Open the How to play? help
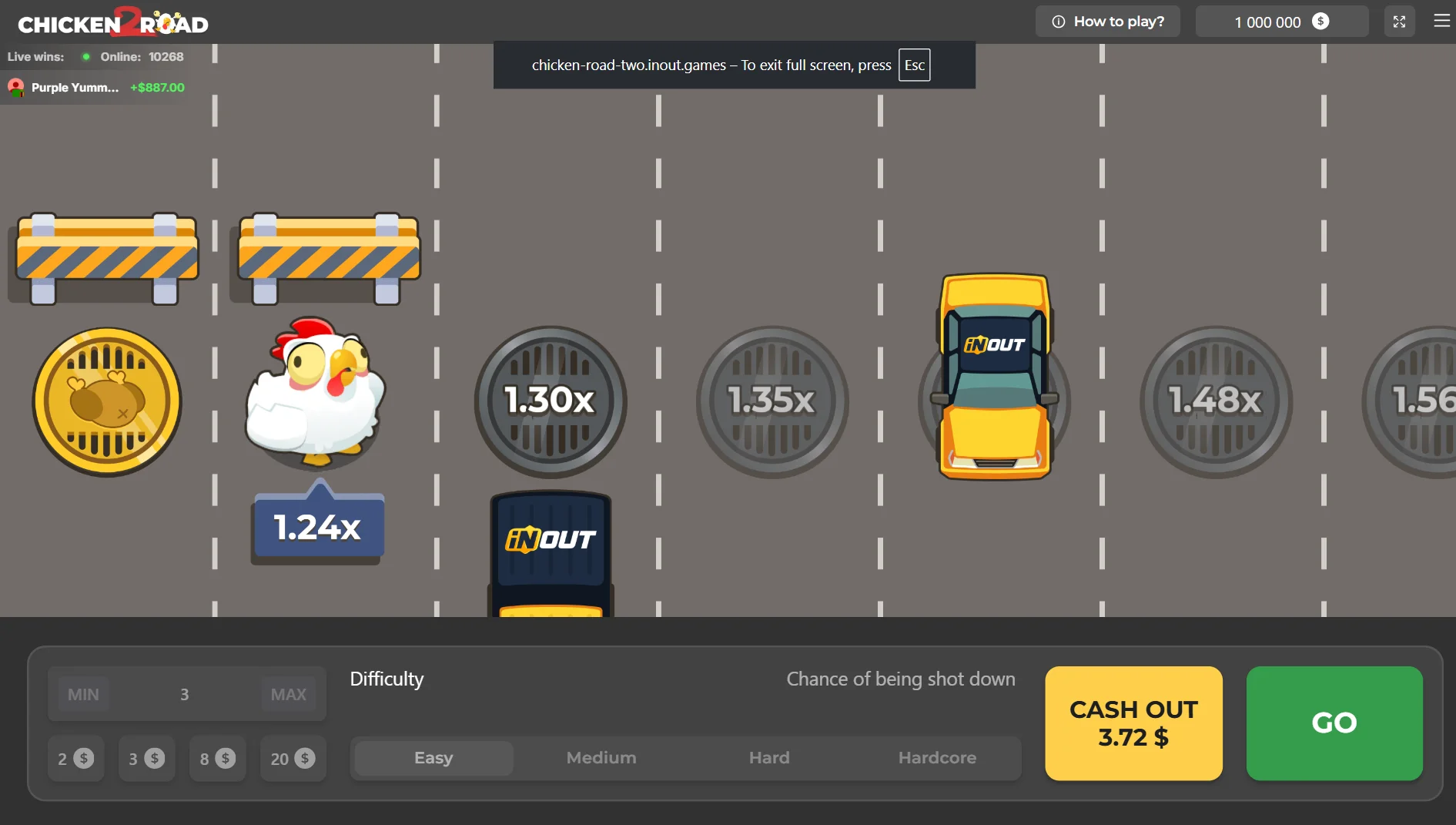Image resolution: width=1456 pixels, height=825 pixels. point(1107,22)
